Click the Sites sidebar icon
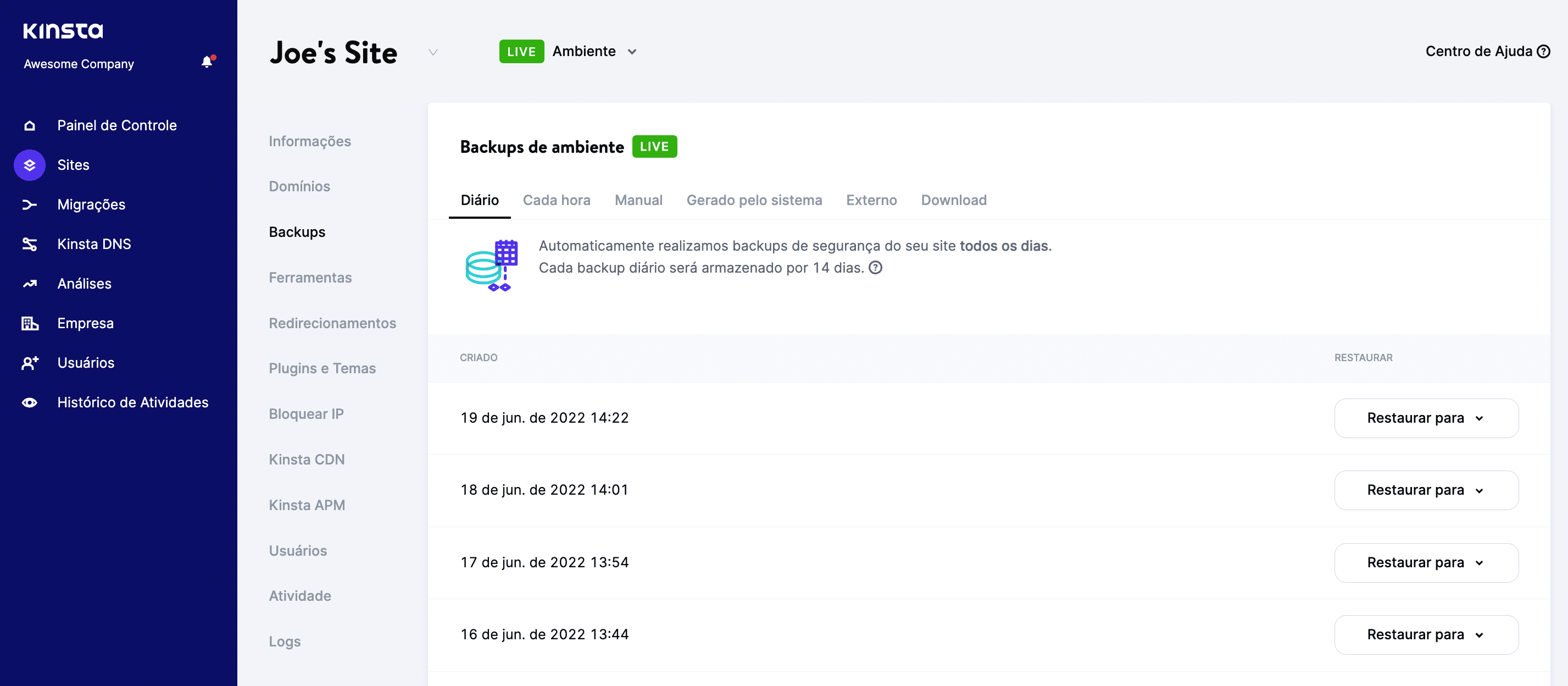1568x686 pixels. pyautogui.click(x=29, y=164)
